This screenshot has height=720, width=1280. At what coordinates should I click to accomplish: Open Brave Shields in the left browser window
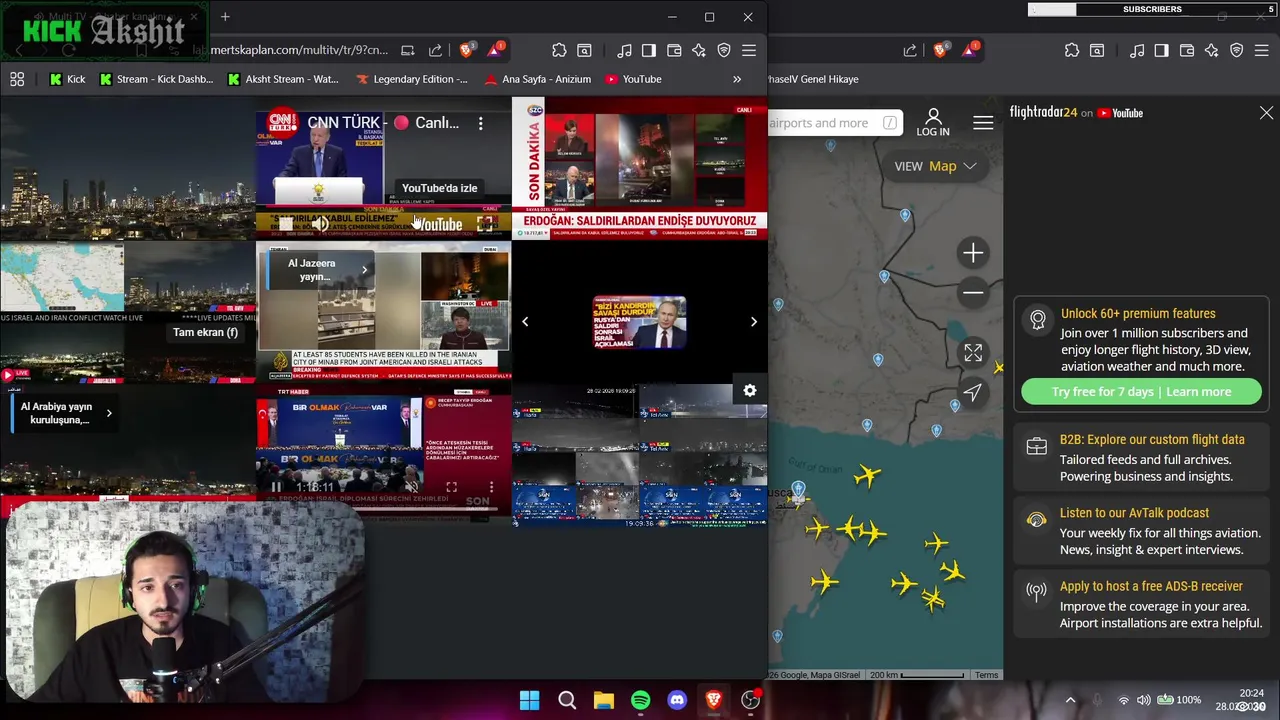click(466, 50)
